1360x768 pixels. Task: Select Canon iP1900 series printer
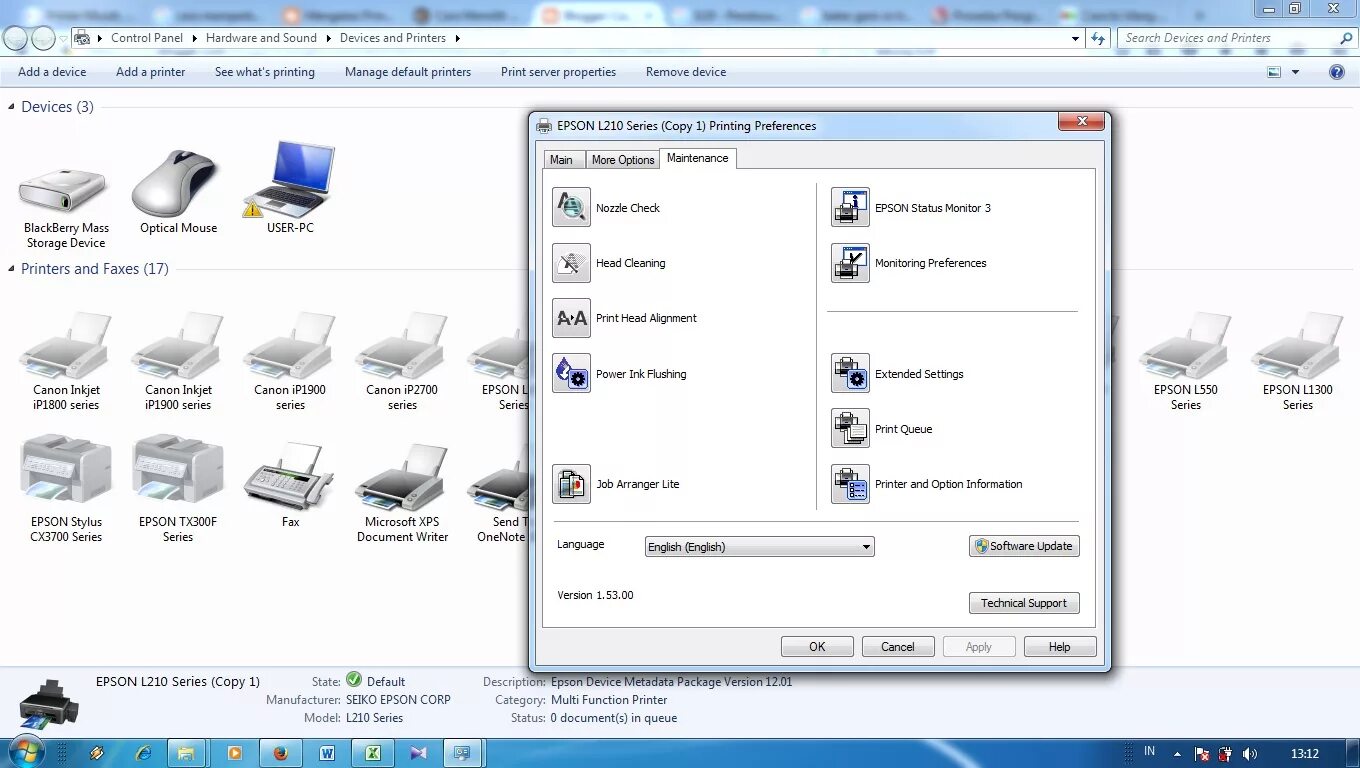point(290,360)
